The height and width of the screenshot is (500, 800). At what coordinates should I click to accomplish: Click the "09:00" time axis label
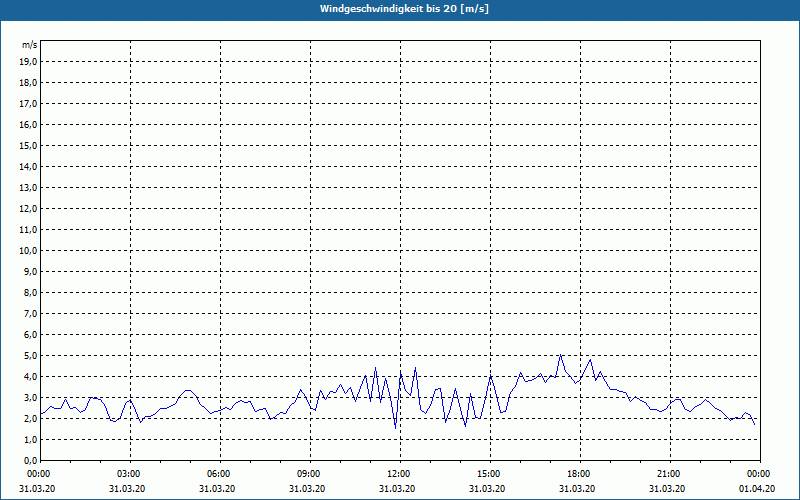coord(311,474)
